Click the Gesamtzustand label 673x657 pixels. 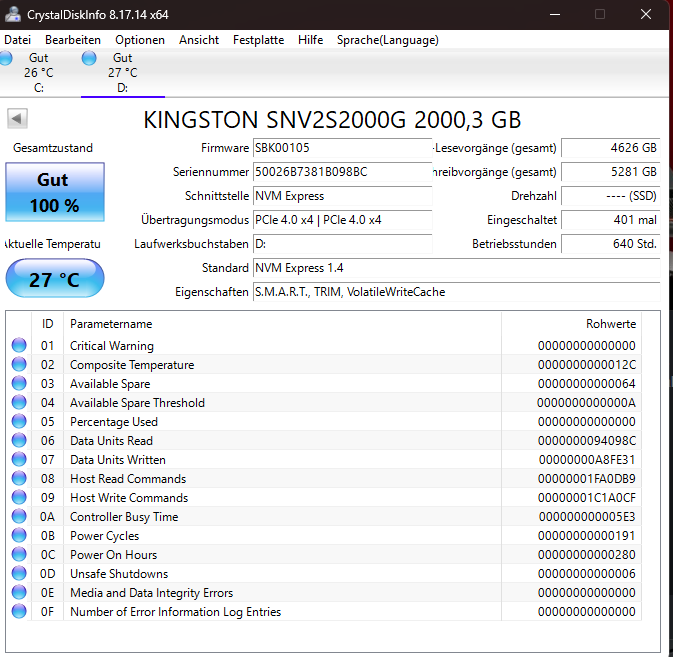[53, 148]
